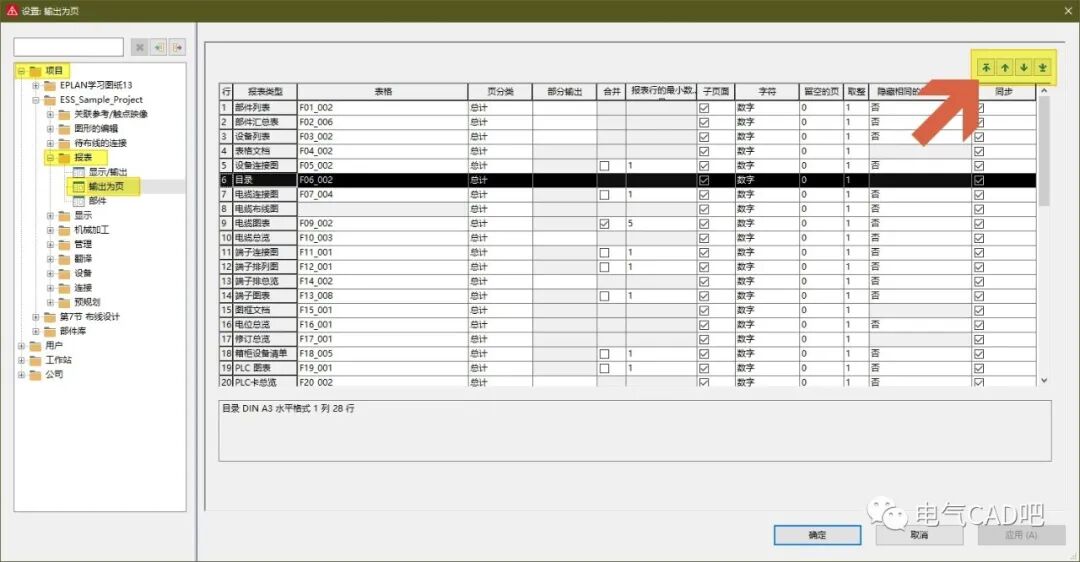Toggle 子页面 checkbox for 部件列表 row
This screenshot has width=1080, height=562.
click(704, 108)
